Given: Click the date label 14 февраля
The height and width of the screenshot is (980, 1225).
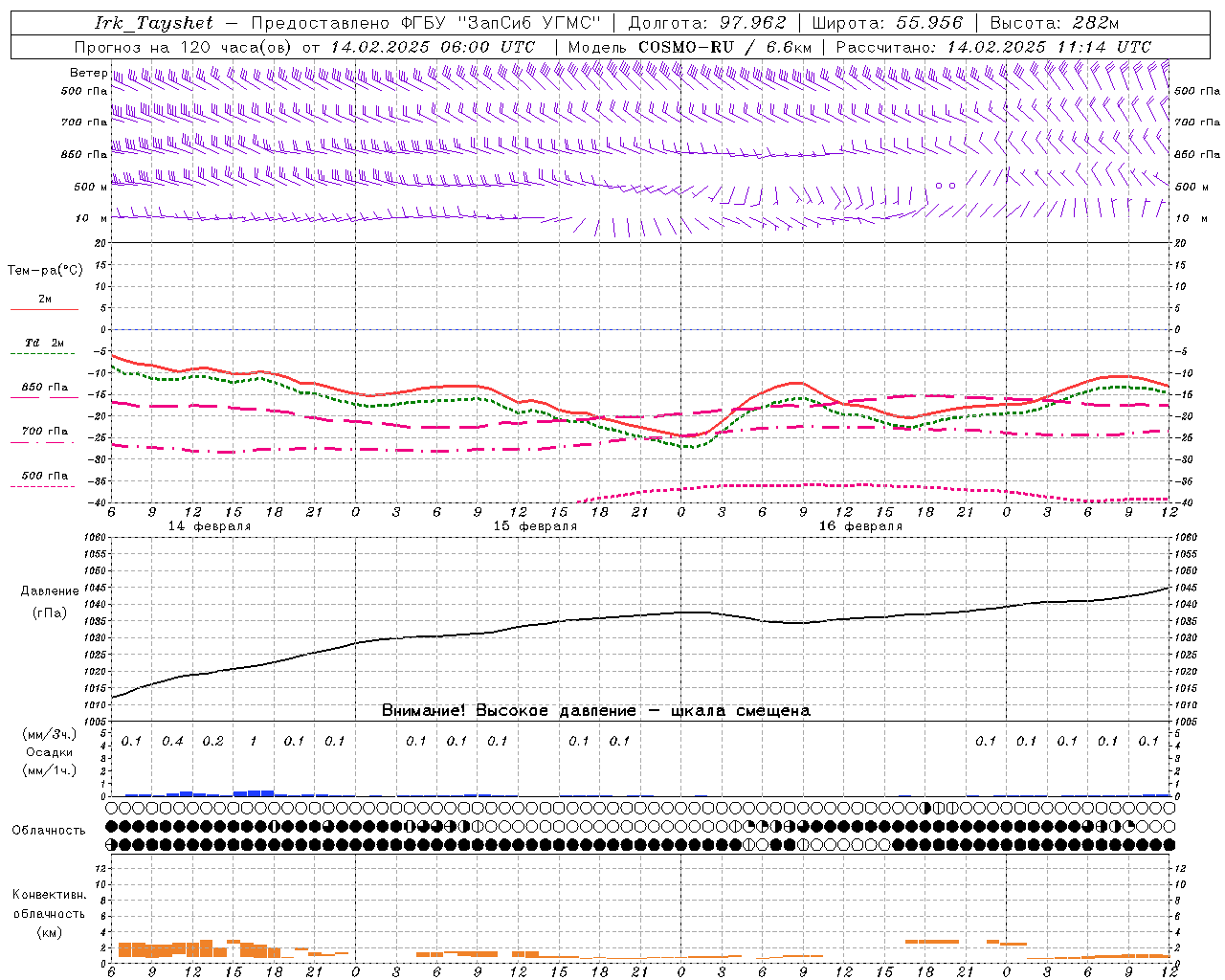Looking at the screenshot, I should 210,526.
